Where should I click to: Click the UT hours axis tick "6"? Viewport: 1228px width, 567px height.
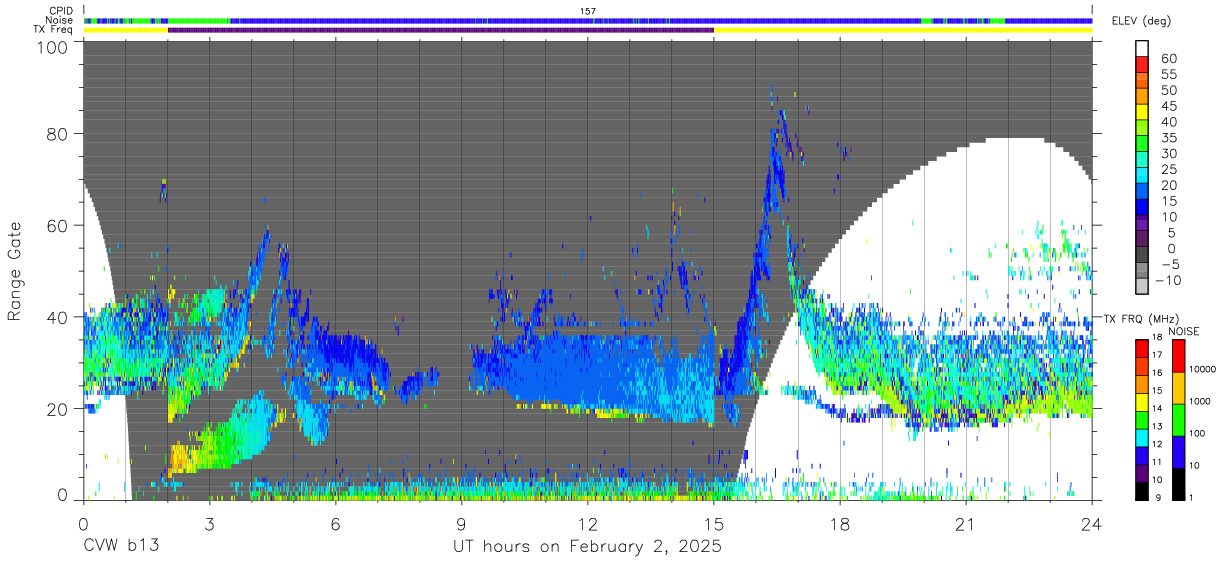[x=336, y=523]
